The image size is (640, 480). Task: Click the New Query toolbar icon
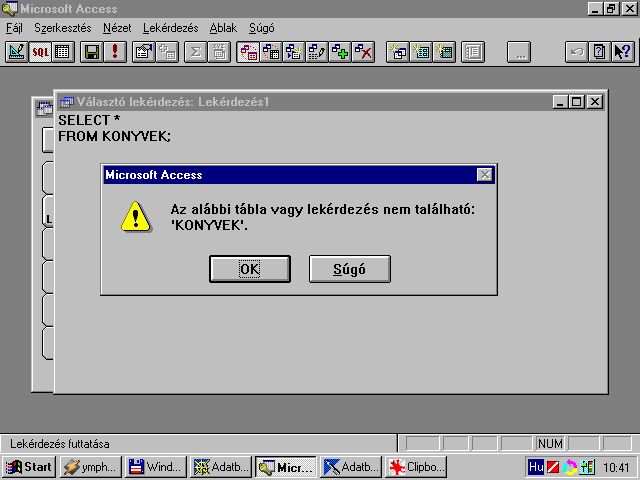[398, 52]
